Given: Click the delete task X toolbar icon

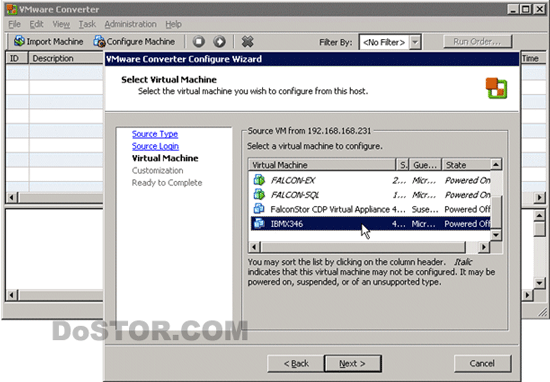Looking at the screenshot, I should (x=247, y=41).
